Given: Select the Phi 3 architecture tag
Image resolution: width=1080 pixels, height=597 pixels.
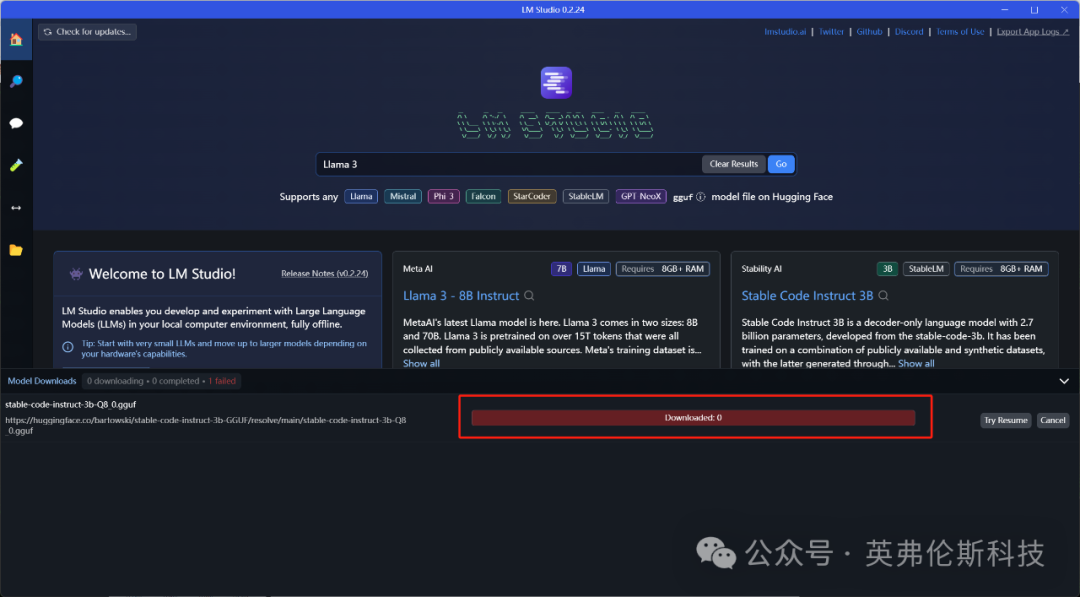Looking at the screenshot, I should (x=443, y=196).
